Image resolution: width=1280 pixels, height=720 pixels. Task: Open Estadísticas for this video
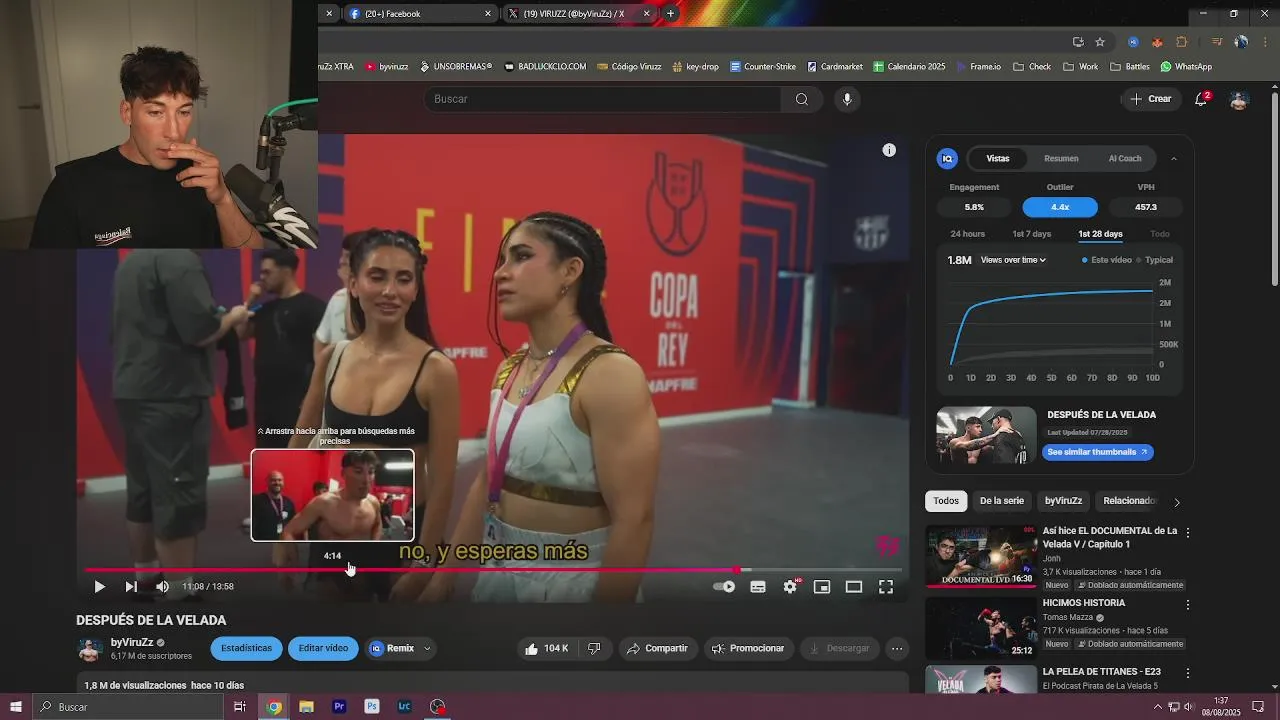click(246, 648)
